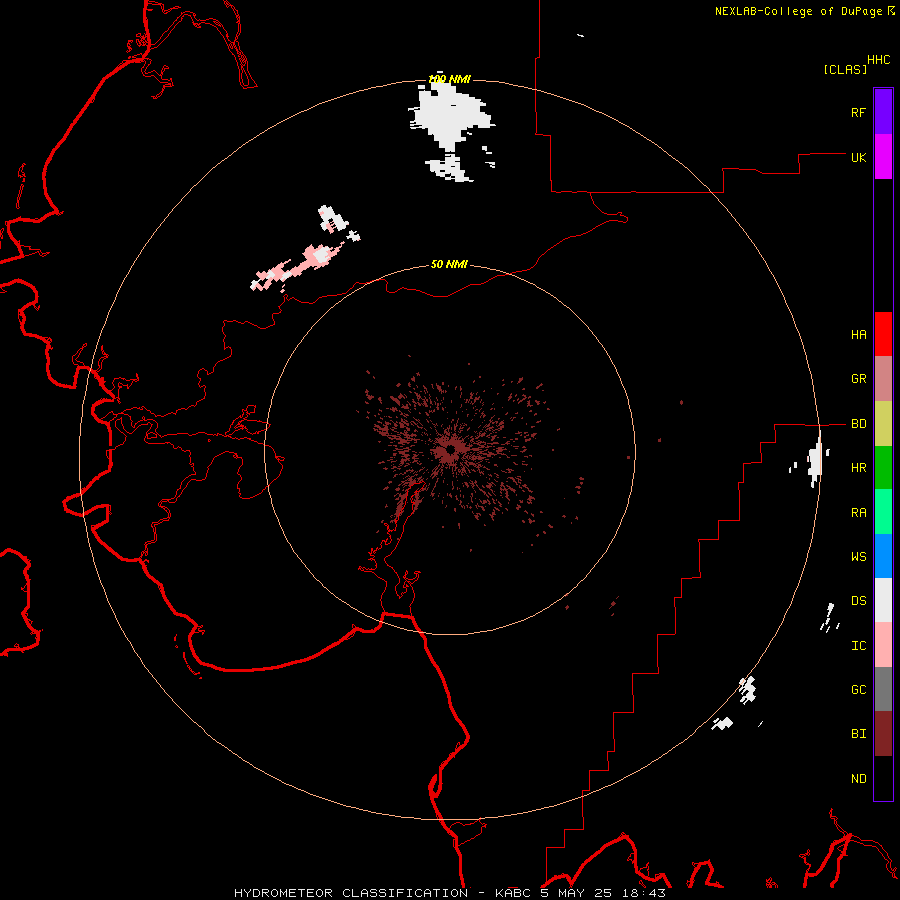Click the RF legend label
This screenshot has width=900, height=900.
(858, 112)
